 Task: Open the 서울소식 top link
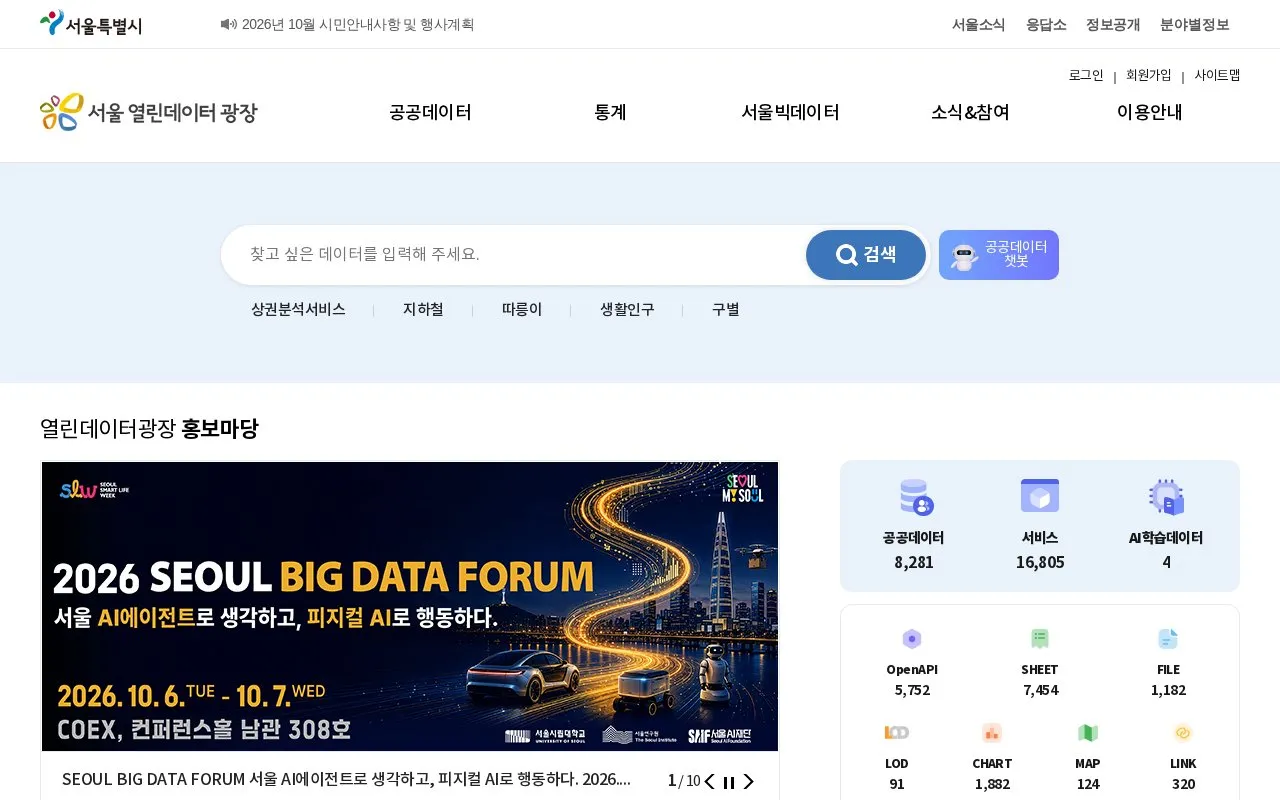pyautogui.click(x=978, y=24)
